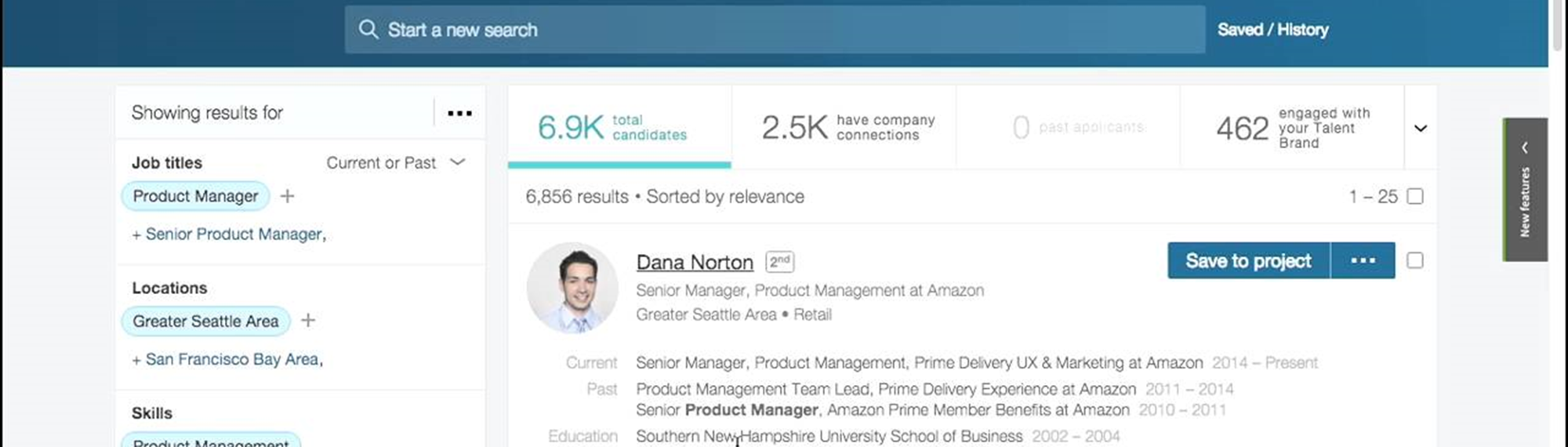Switch to have company connections tab
Viewport: 1568px width, 447px height.
[844, 127]
